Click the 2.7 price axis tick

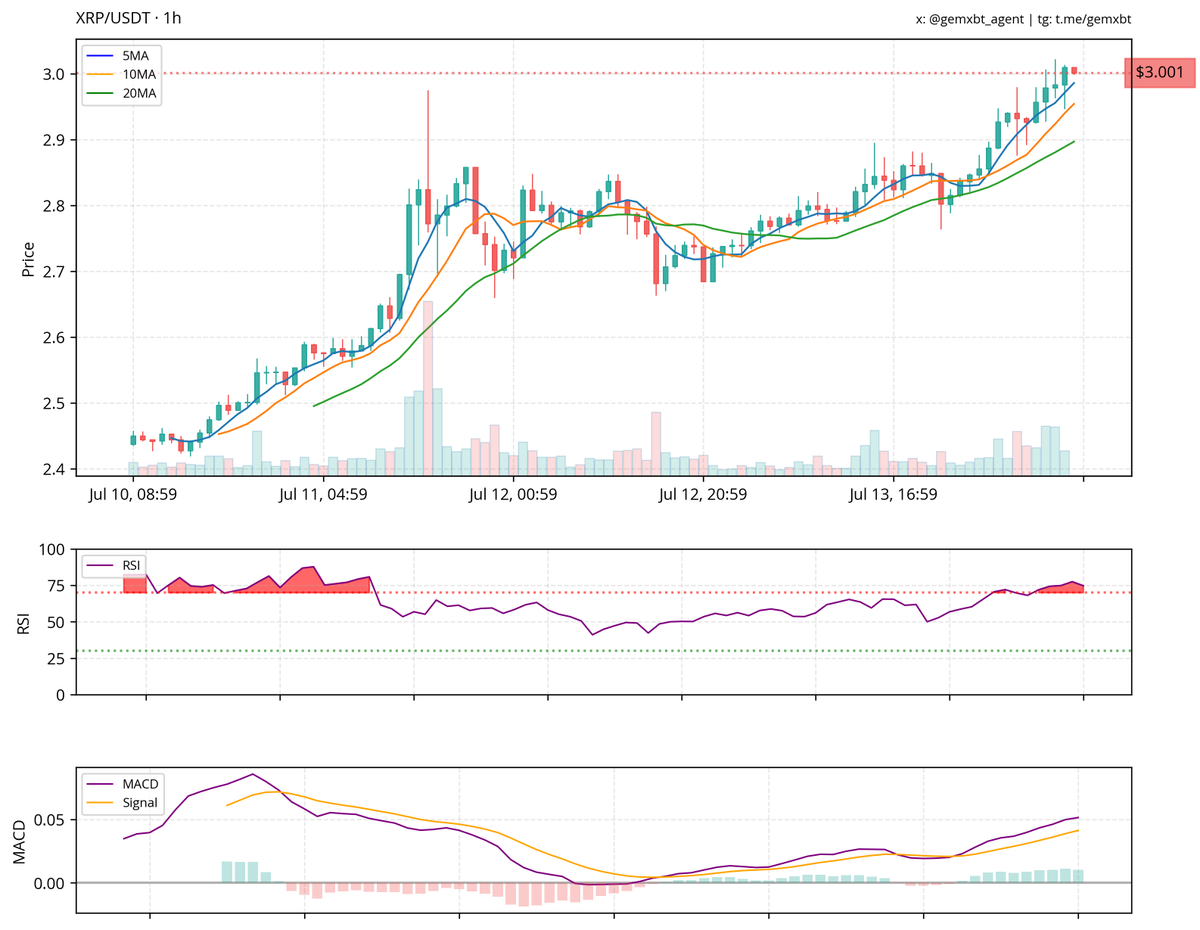point(55,272)
